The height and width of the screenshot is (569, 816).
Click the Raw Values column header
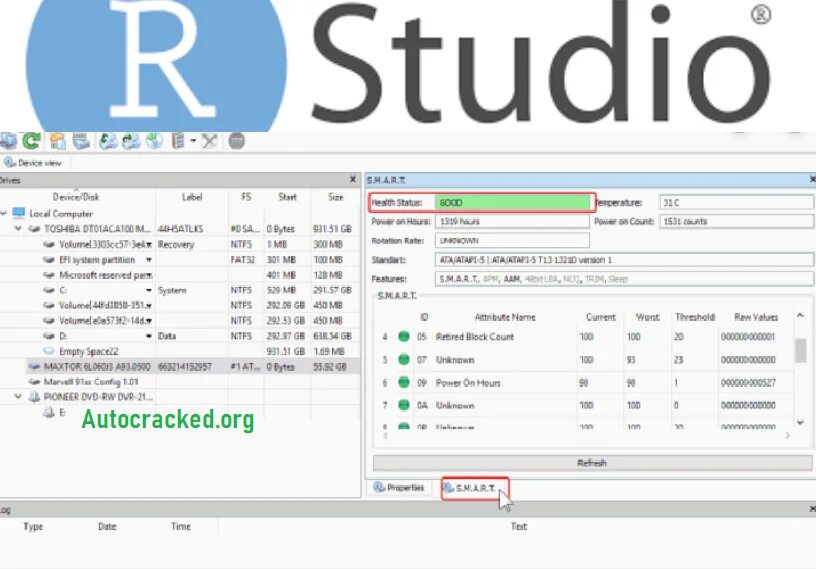(x=756, y=317)
